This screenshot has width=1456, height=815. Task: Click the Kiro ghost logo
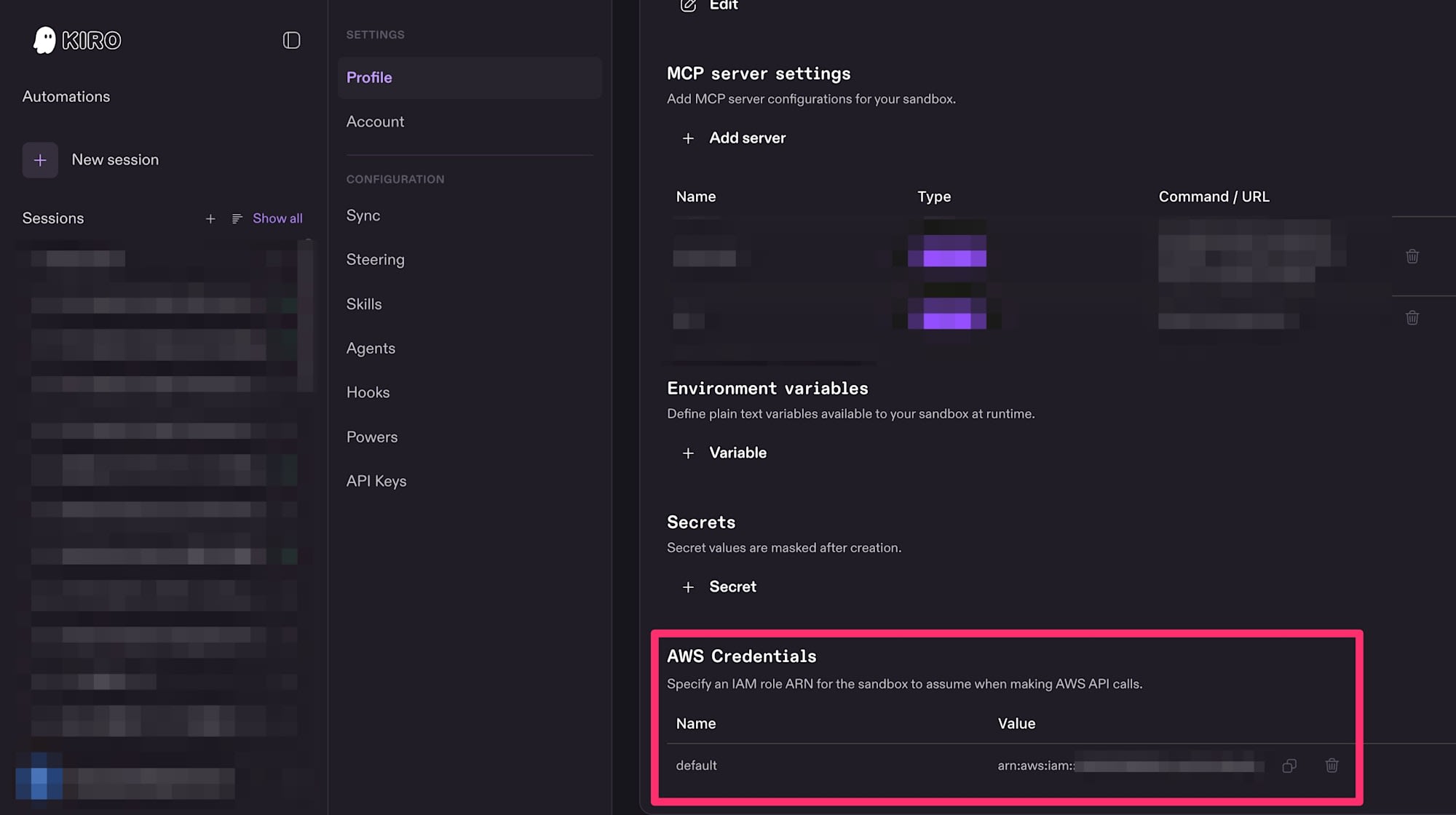[x=44, y=40]
